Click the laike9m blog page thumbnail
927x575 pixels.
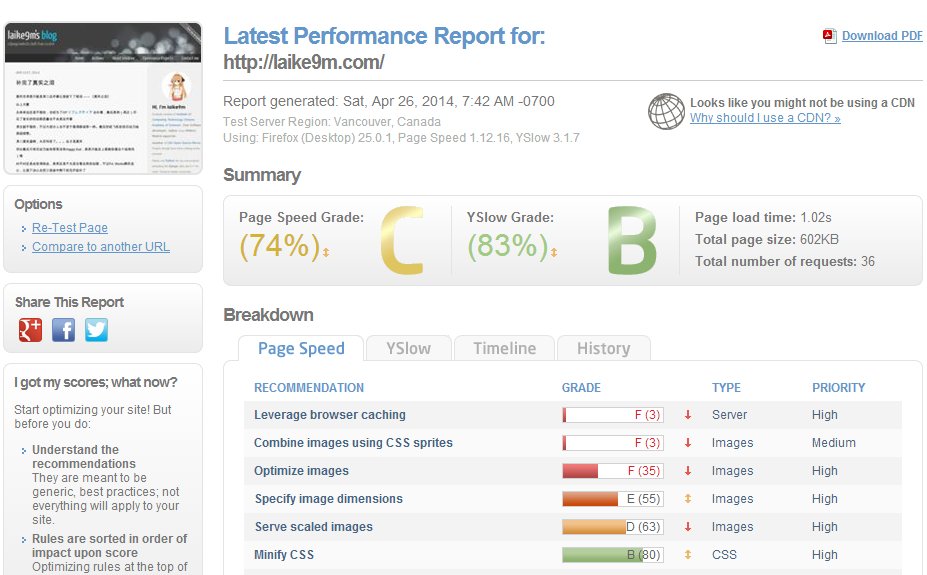103,98
